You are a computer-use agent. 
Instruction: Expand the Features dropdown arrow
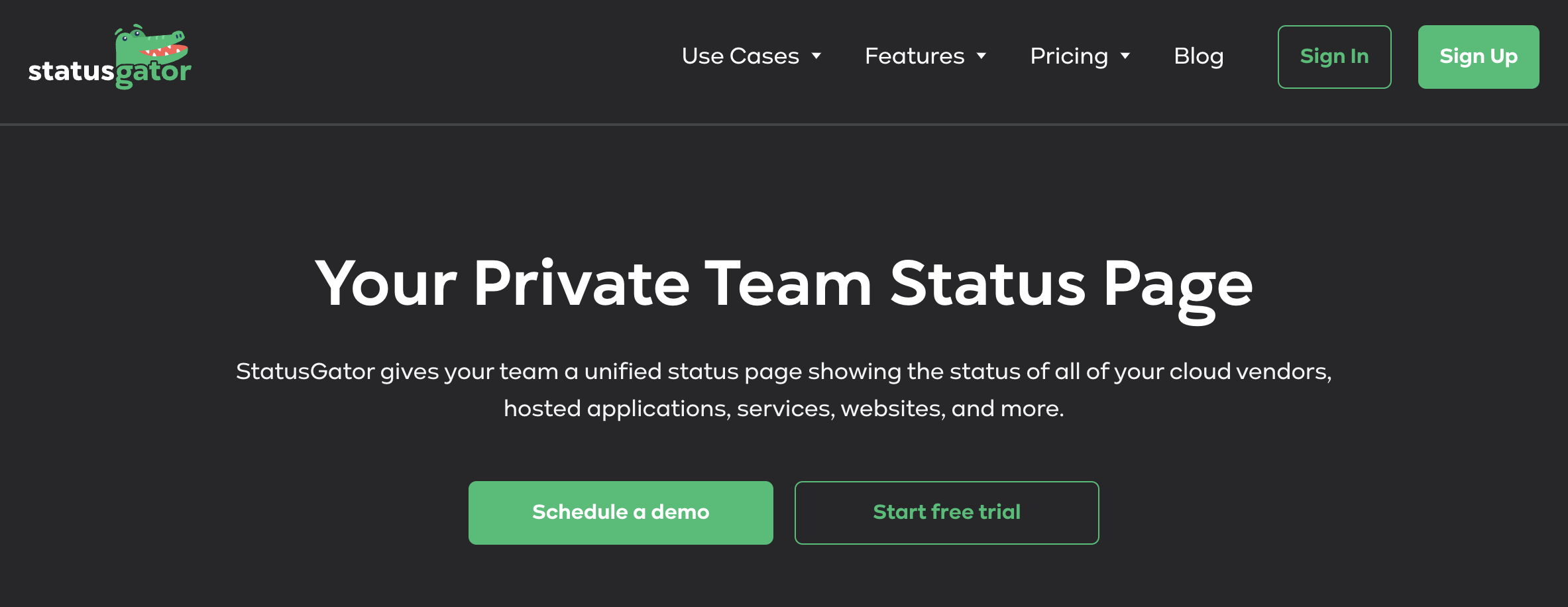(x=981, y=56)
